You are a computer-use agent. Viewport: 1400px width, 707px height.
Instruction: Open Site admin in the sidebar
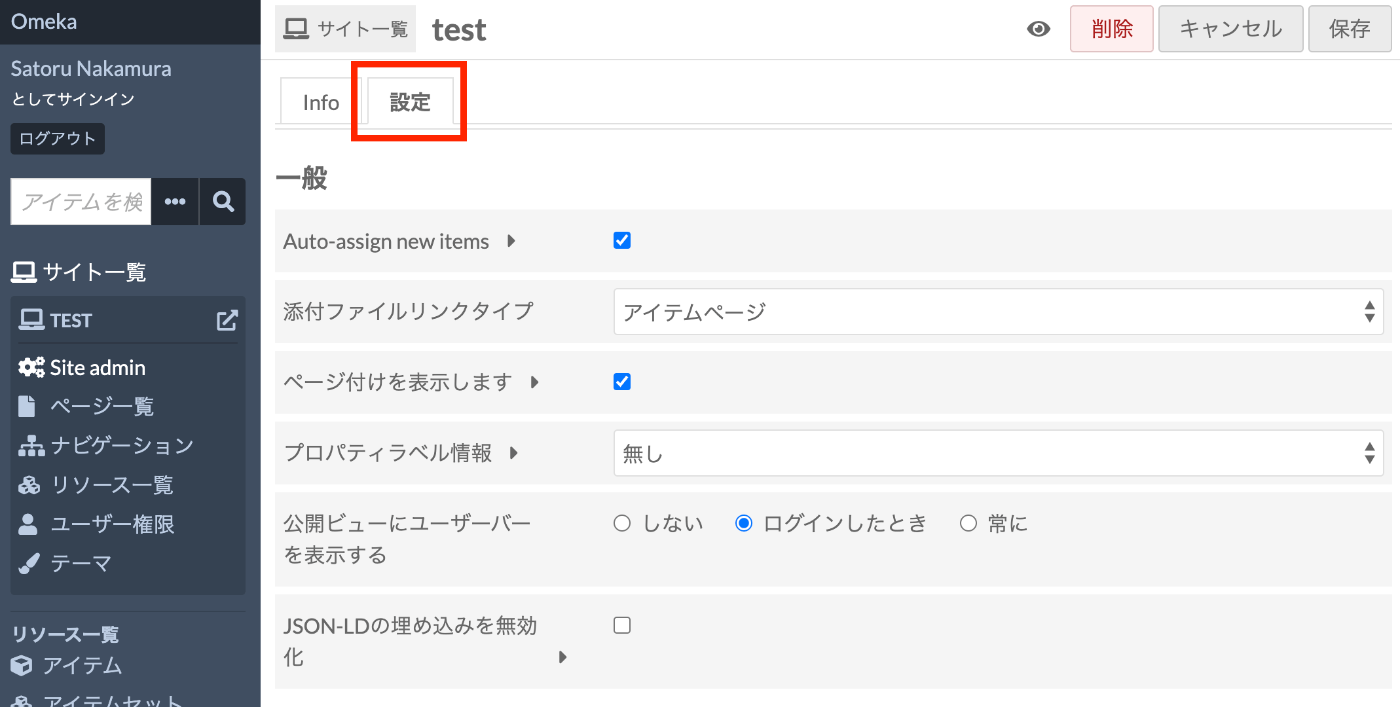click(82, 368)
